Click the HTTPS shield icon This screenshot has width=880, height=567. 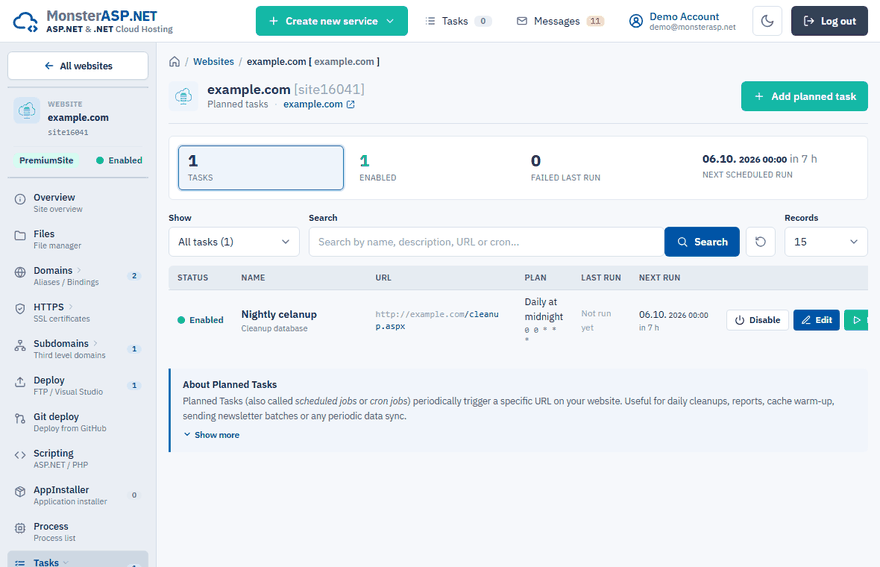[20, 309]
